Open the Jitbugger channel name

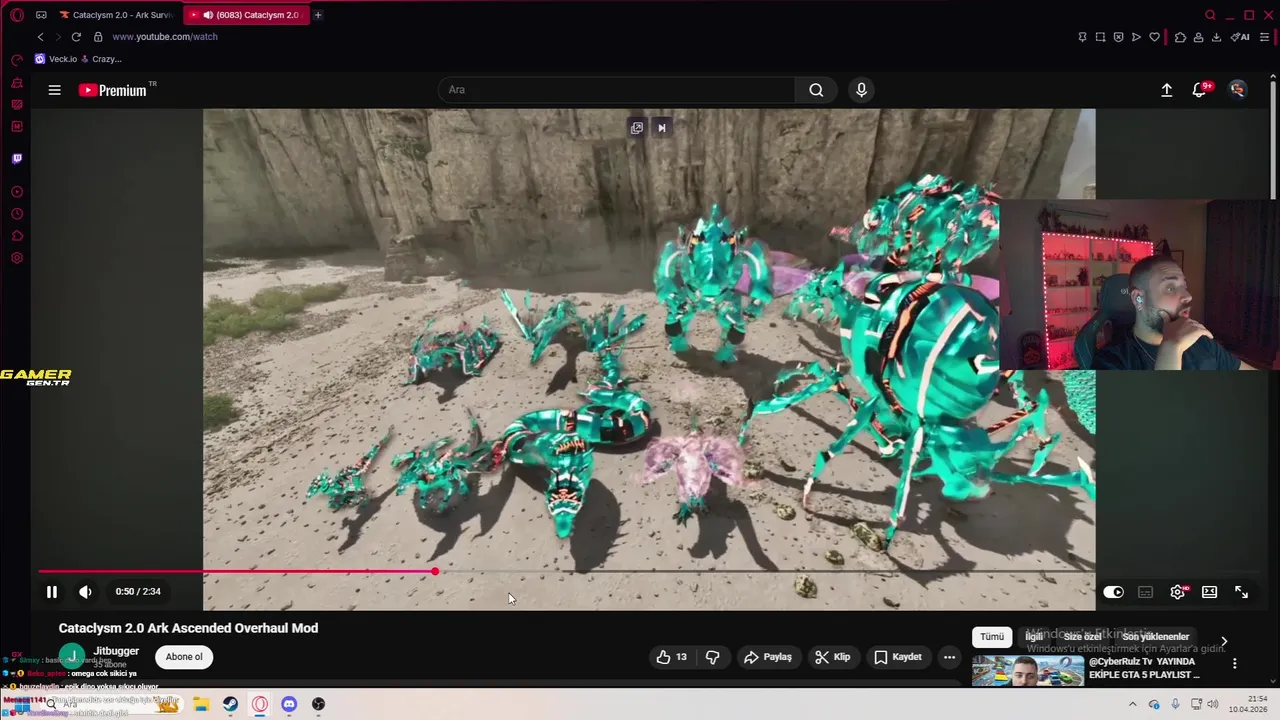point(116,651)
